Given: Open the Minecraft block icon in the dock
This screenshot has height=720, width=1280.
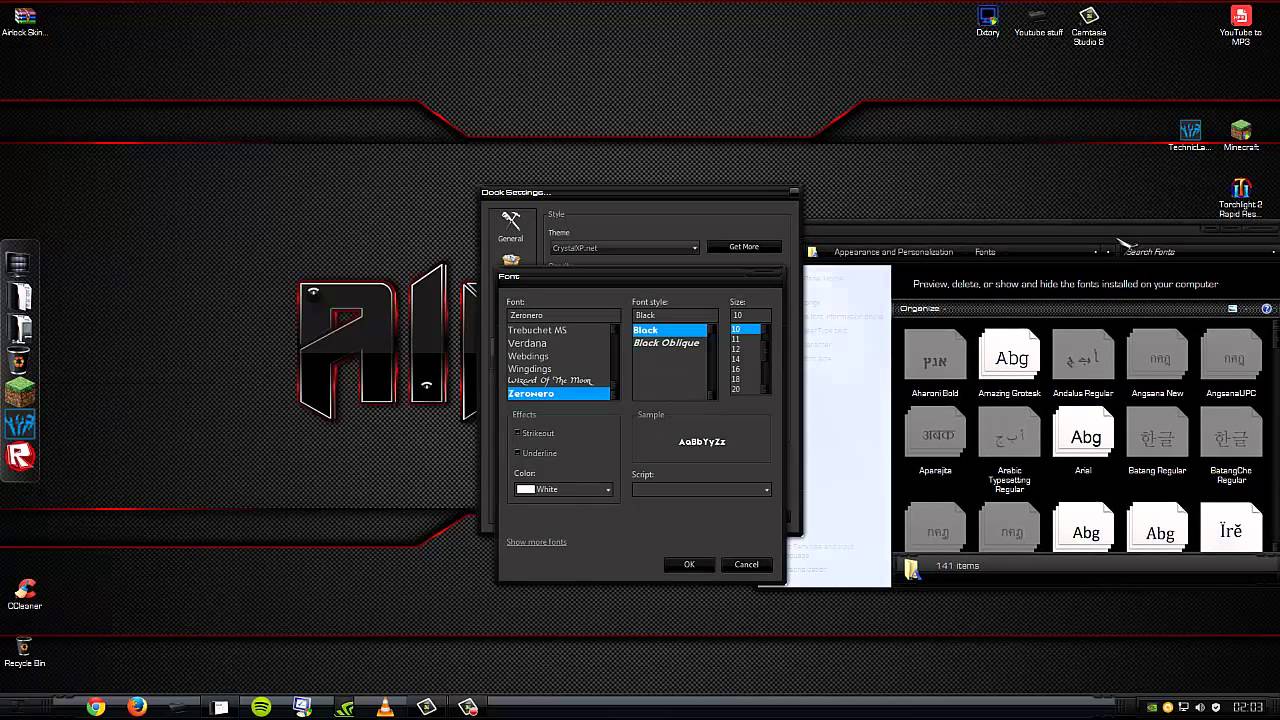Looking at the screenshot, I should [x=20, y=392].
